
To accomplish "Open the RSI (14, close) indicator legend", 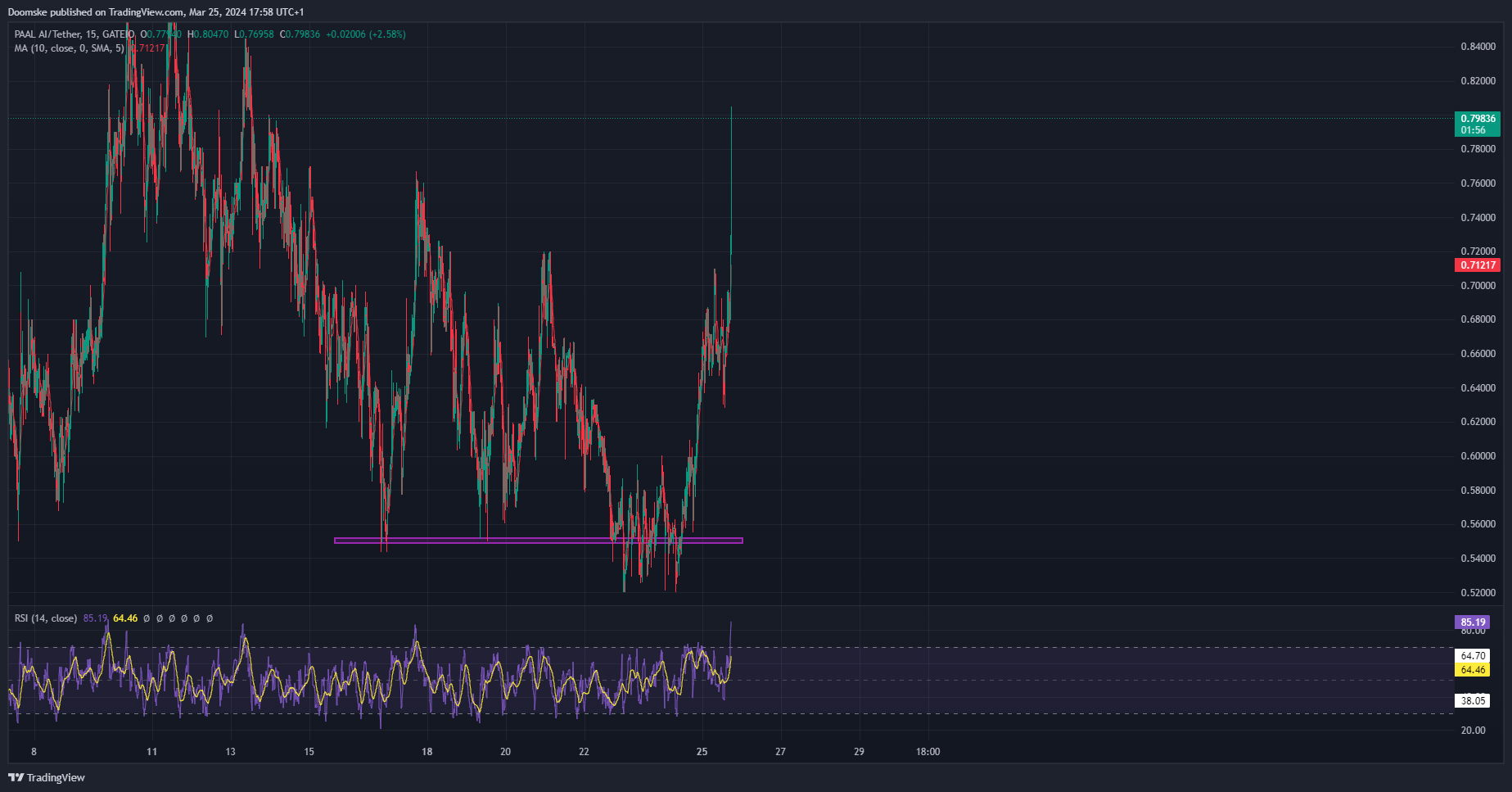I will pyautogui.click(x=46, y=618).
